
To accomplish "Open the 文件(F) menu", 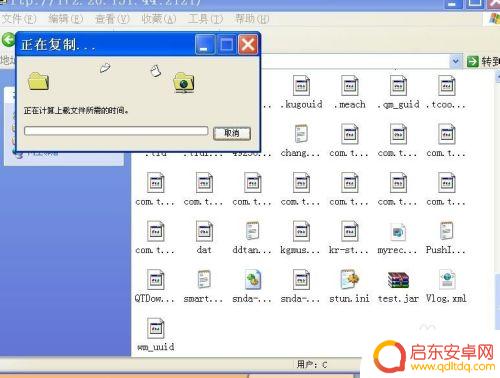I will click(x=19, y=19).
